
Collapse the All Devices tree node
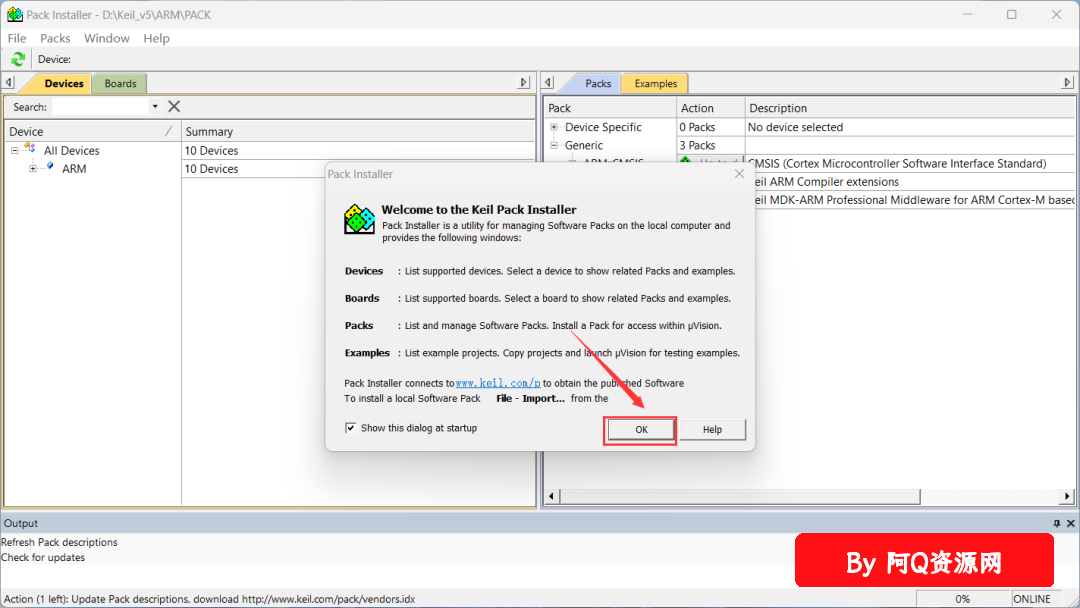(x=14, y=150)
